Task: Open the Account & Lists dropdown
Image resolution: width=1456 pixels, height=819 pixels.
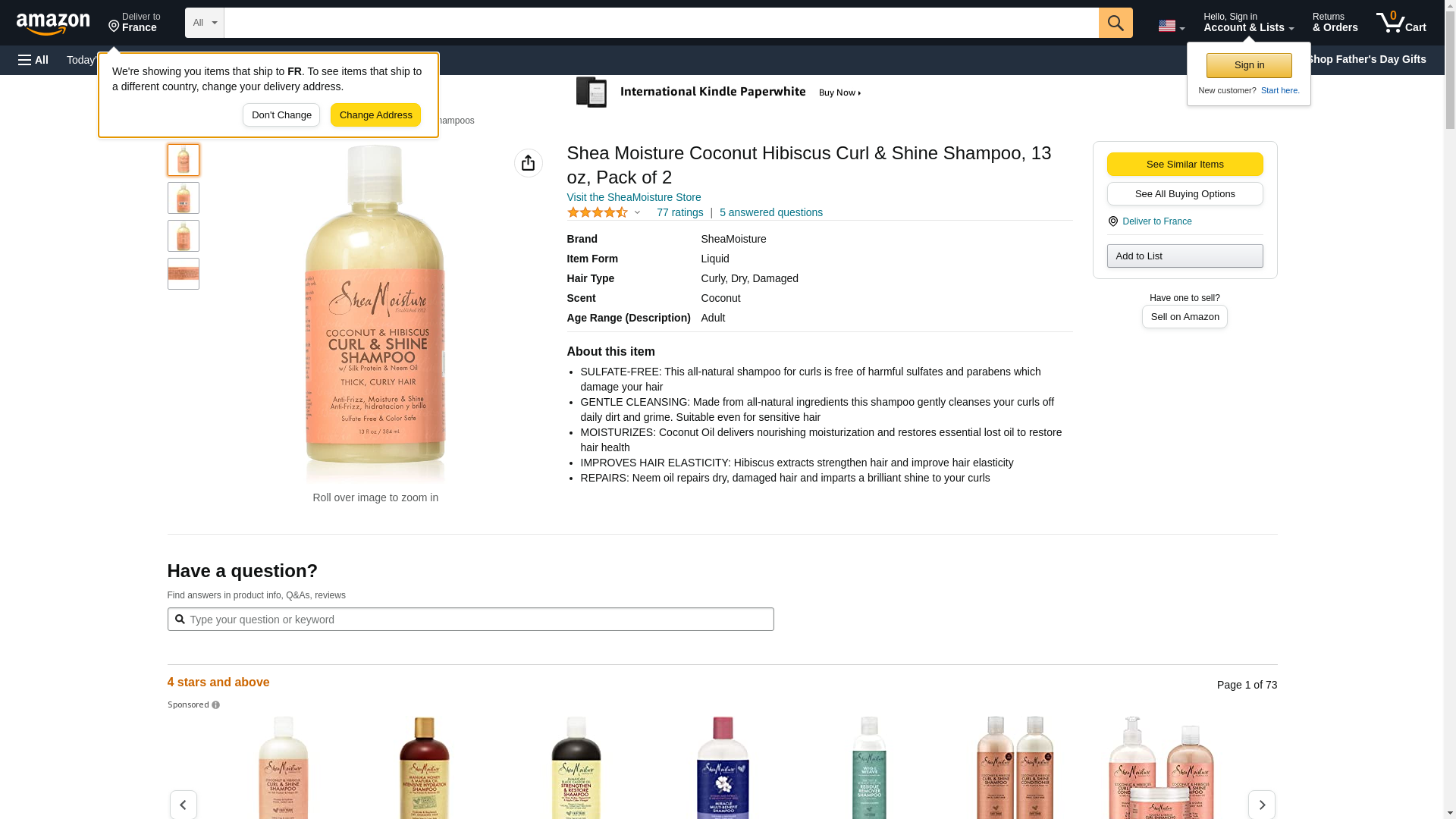Action: [x=1248, y=23]
